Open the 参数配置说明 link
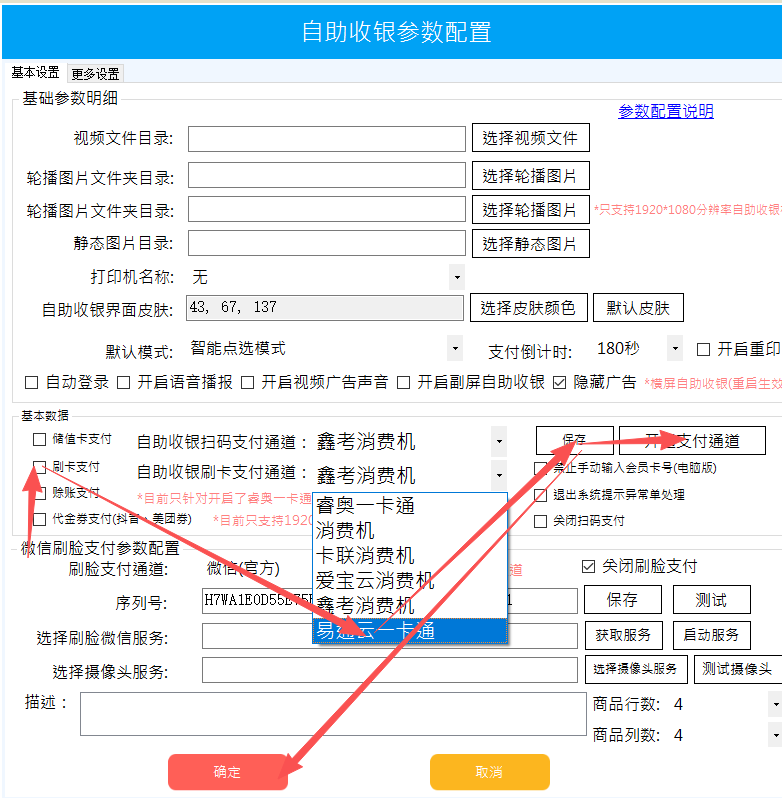Viewport: 782px width, 798px height. tap(665, 111)
